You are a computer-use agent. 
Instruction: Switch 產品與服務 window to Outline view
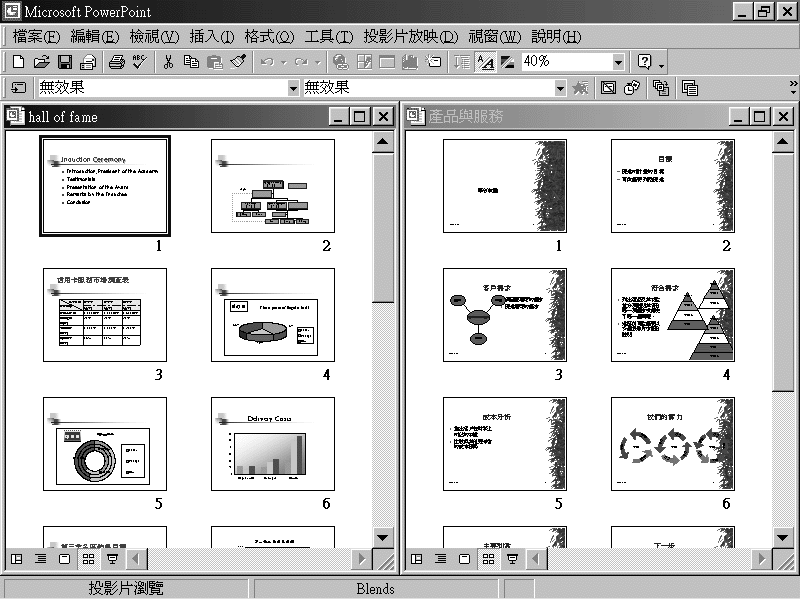pos(440,559)
